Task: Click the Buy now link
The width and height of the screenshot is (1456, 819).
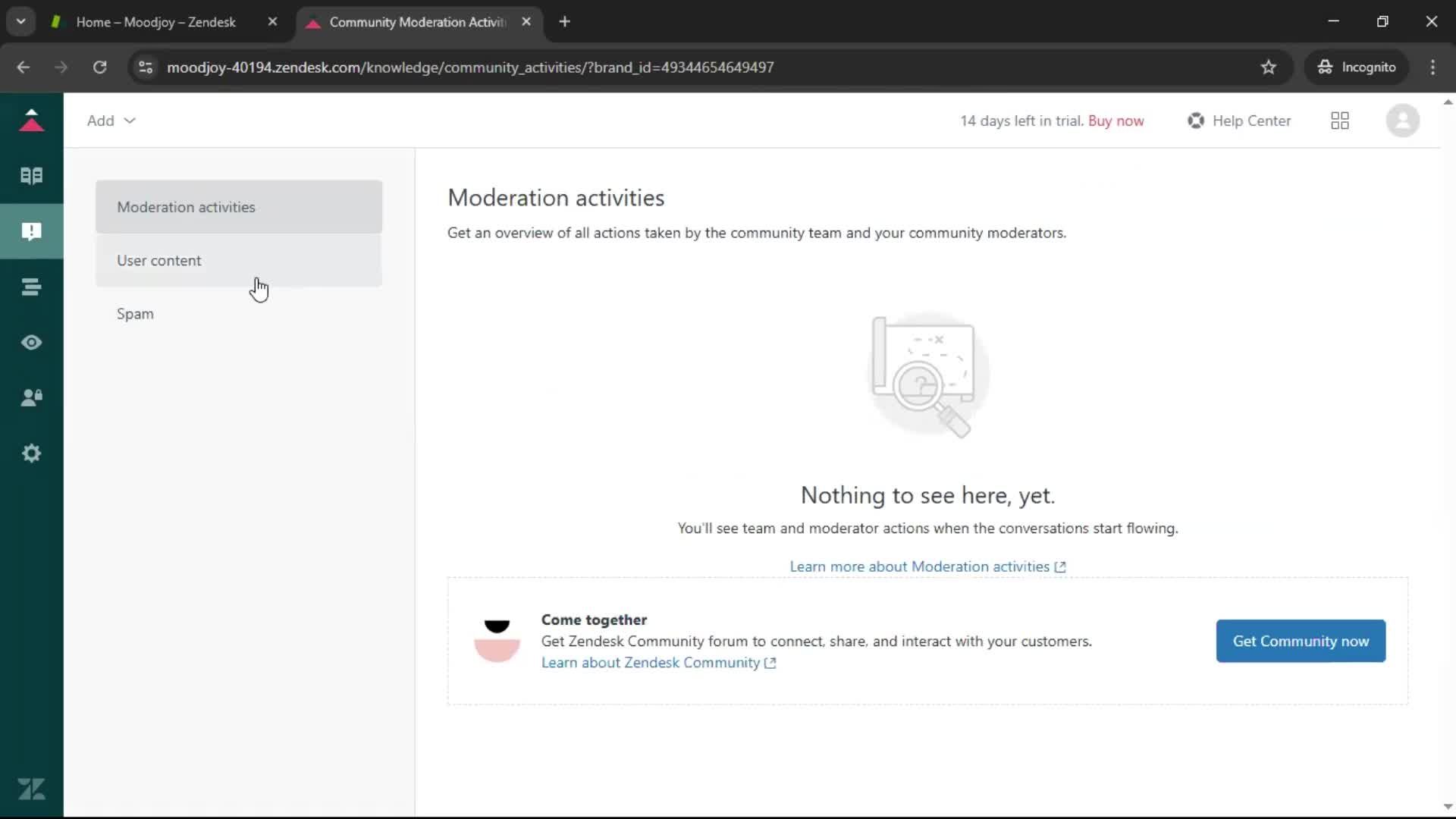Action: tap(1116, 121)
